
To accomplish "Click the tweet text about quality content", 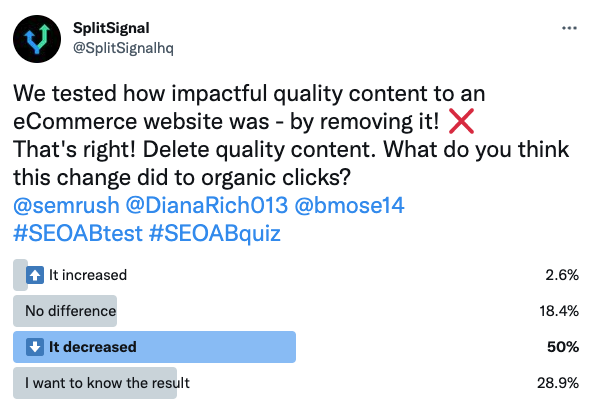I will point(291,135).
